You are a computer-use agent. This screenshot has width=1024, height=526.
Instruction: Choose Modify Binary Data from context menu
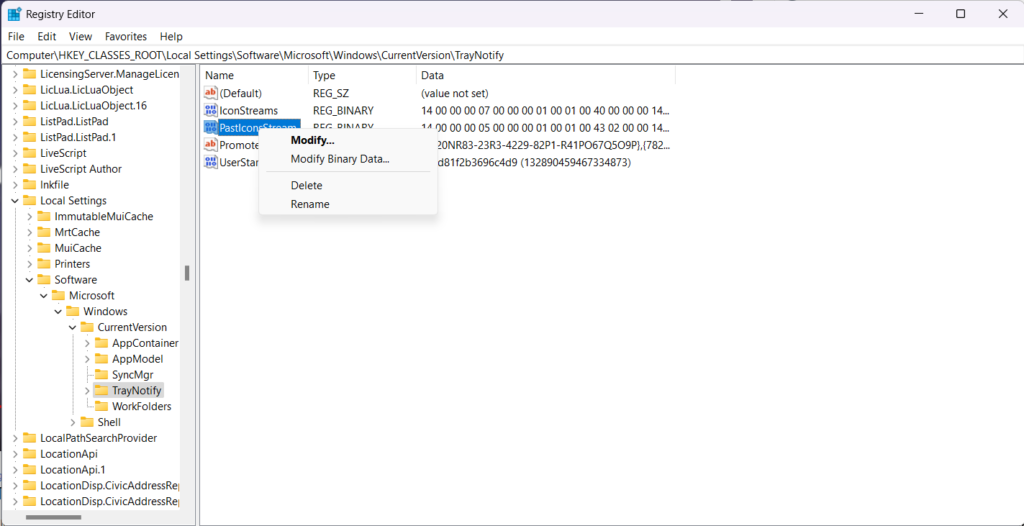339,159
